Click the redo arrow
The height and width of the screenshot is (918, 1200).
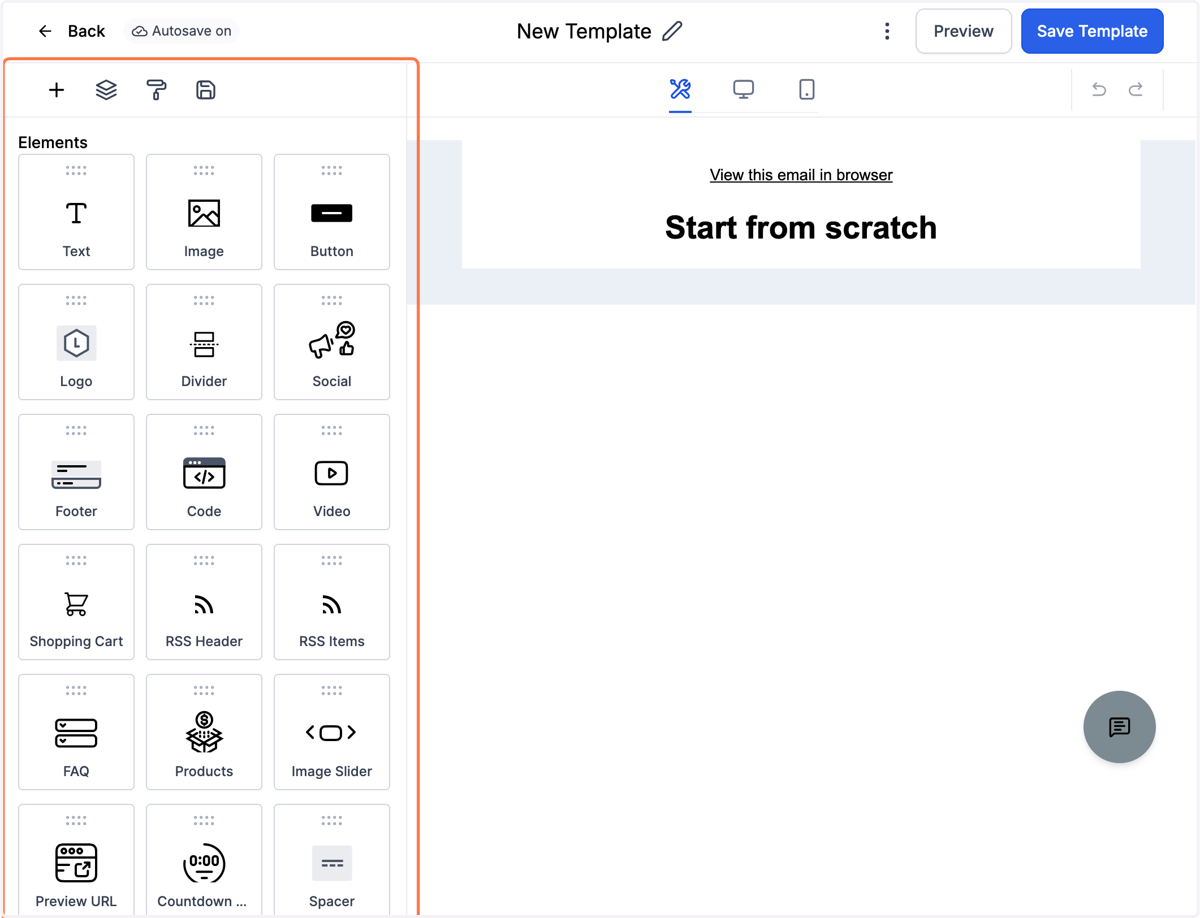(x=1136, y=89)
